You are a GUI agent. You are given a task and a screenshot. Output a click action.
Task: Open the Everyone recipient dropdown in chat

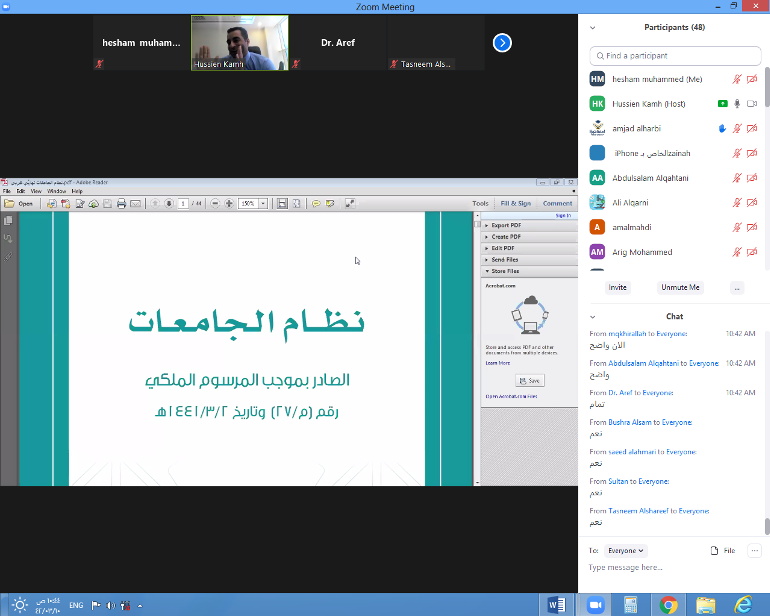tap(627, 550)
